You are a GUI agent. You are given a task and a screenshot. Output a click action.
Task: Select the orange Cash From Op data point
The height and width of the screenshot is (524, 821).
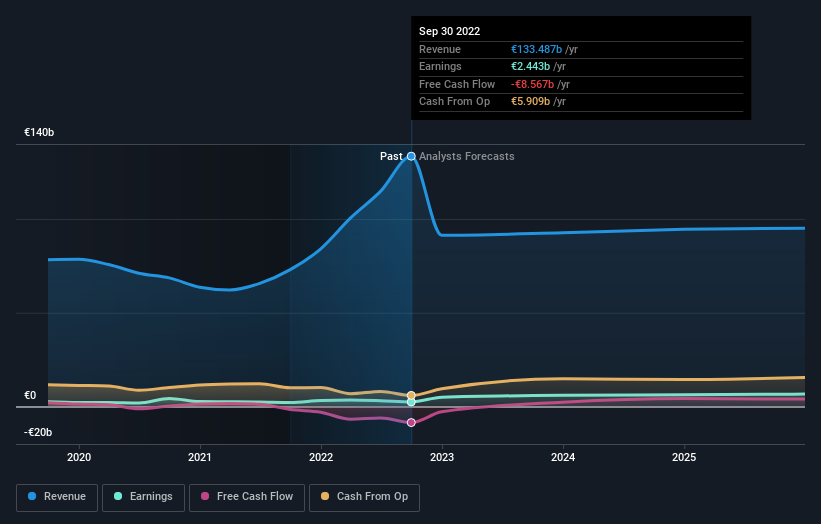coord(412,395)
